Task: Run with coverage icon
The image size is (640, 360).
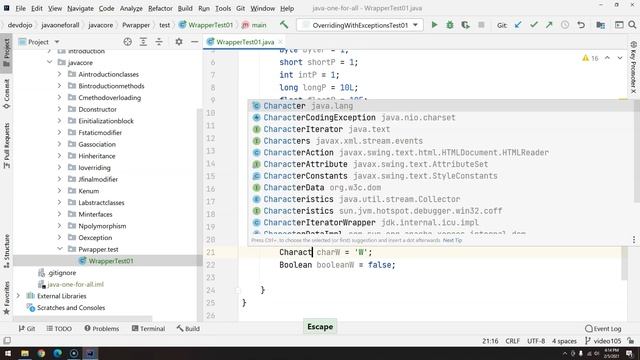Action: tap(465, 25)
